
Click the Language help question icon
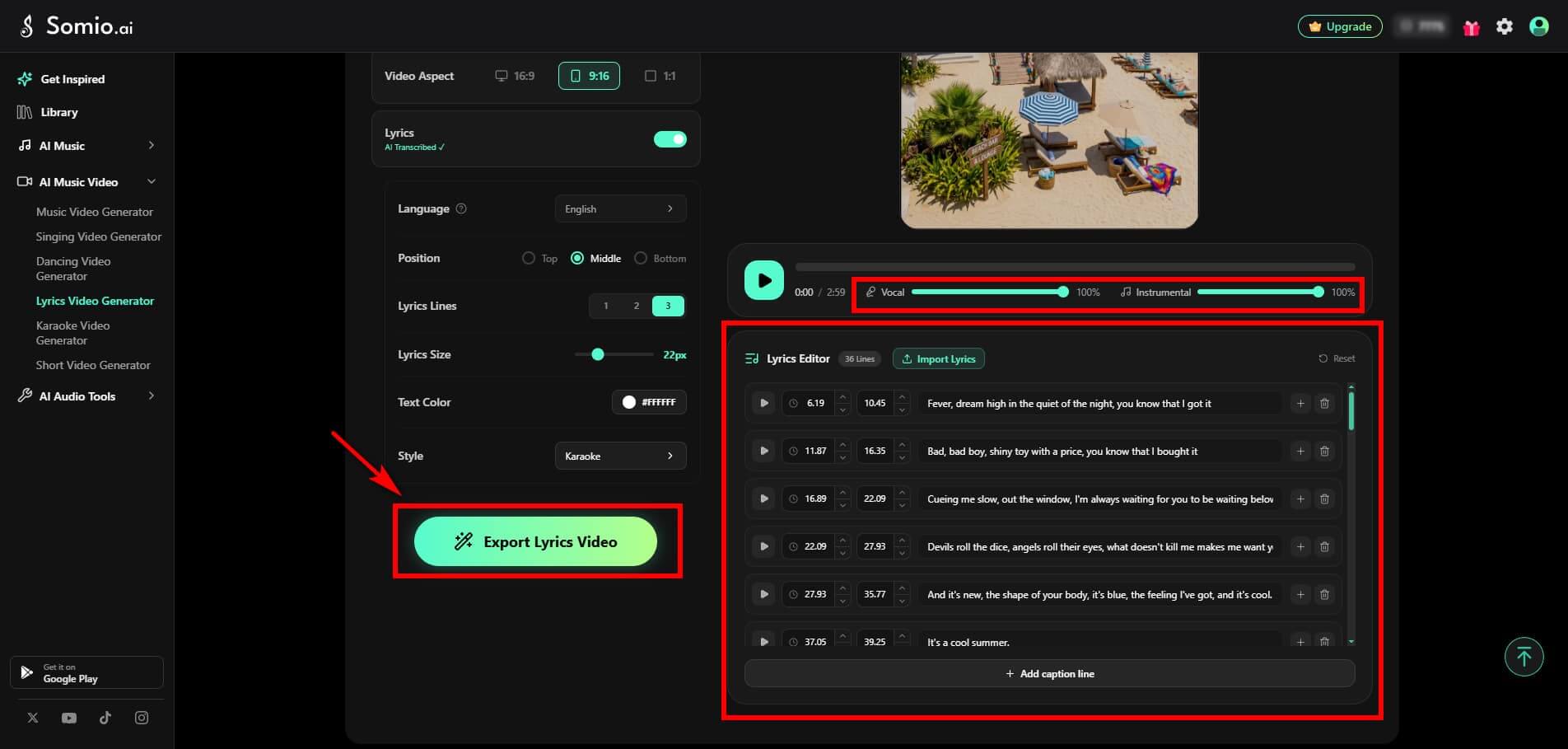[461, 208]
